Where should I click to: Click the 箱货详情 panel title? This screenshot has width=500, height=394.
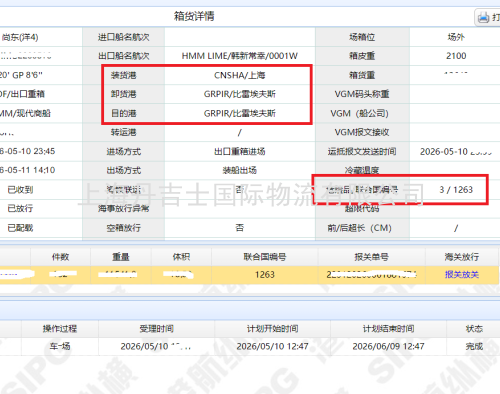(x=194, y=16)
